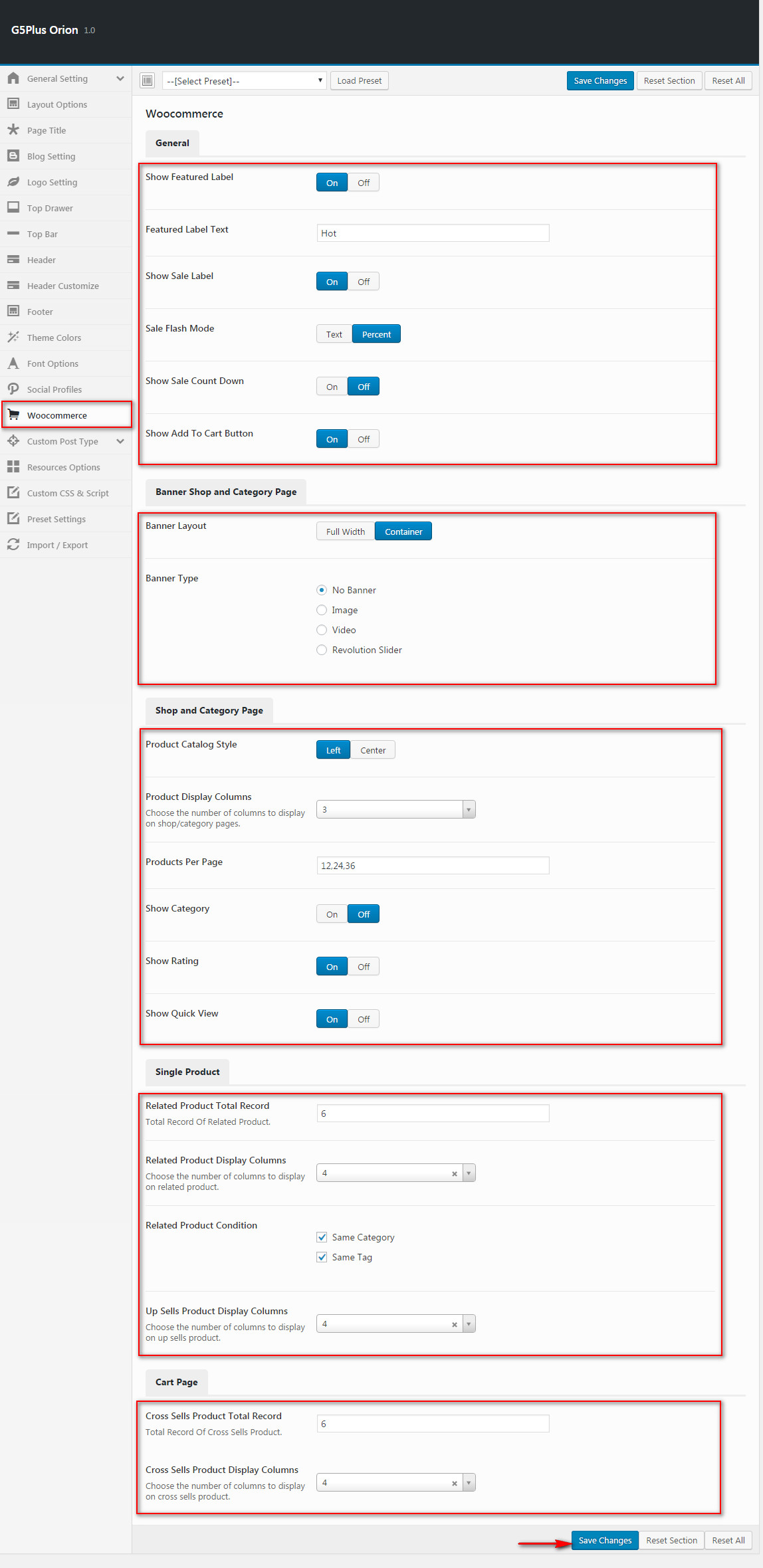Viewport: 763px width, 1568px height.
Task: Click the Social Profiles pinterest icon
Action: pos(13,389)
